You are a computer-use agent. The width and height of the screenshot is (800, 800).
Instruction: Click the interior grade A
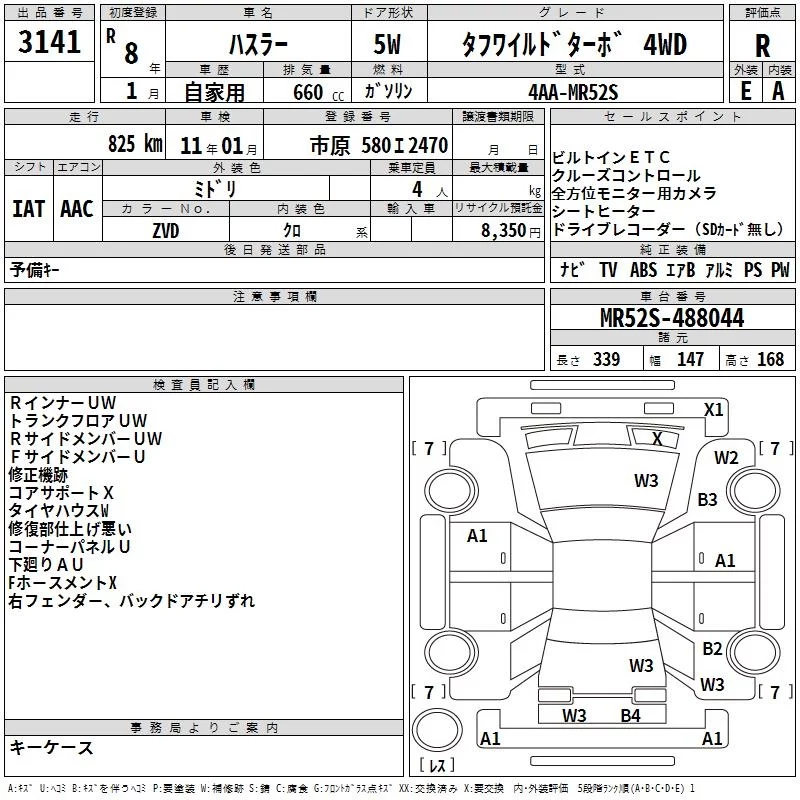pyautogui.click(x=778, y=91)
